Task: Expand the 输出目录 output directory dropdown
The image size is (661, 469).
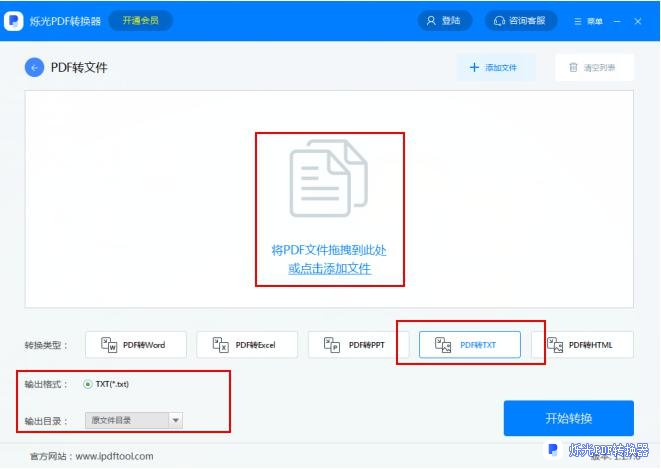Action: click(x=175, y=420)
